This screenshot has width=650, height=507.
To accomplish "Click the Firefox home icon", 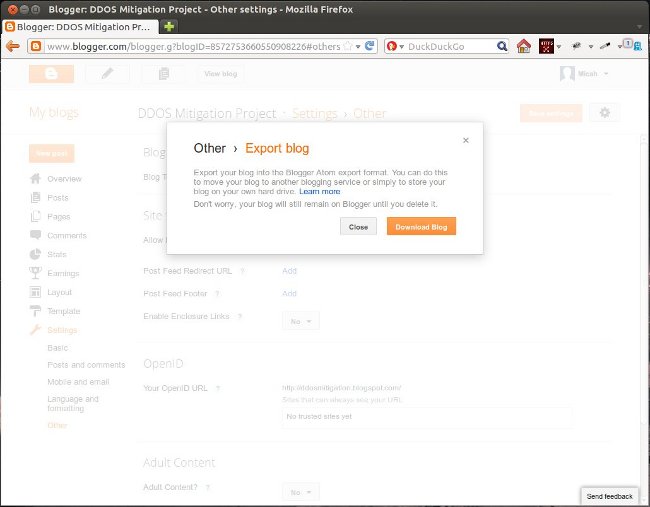I will 524,46.
